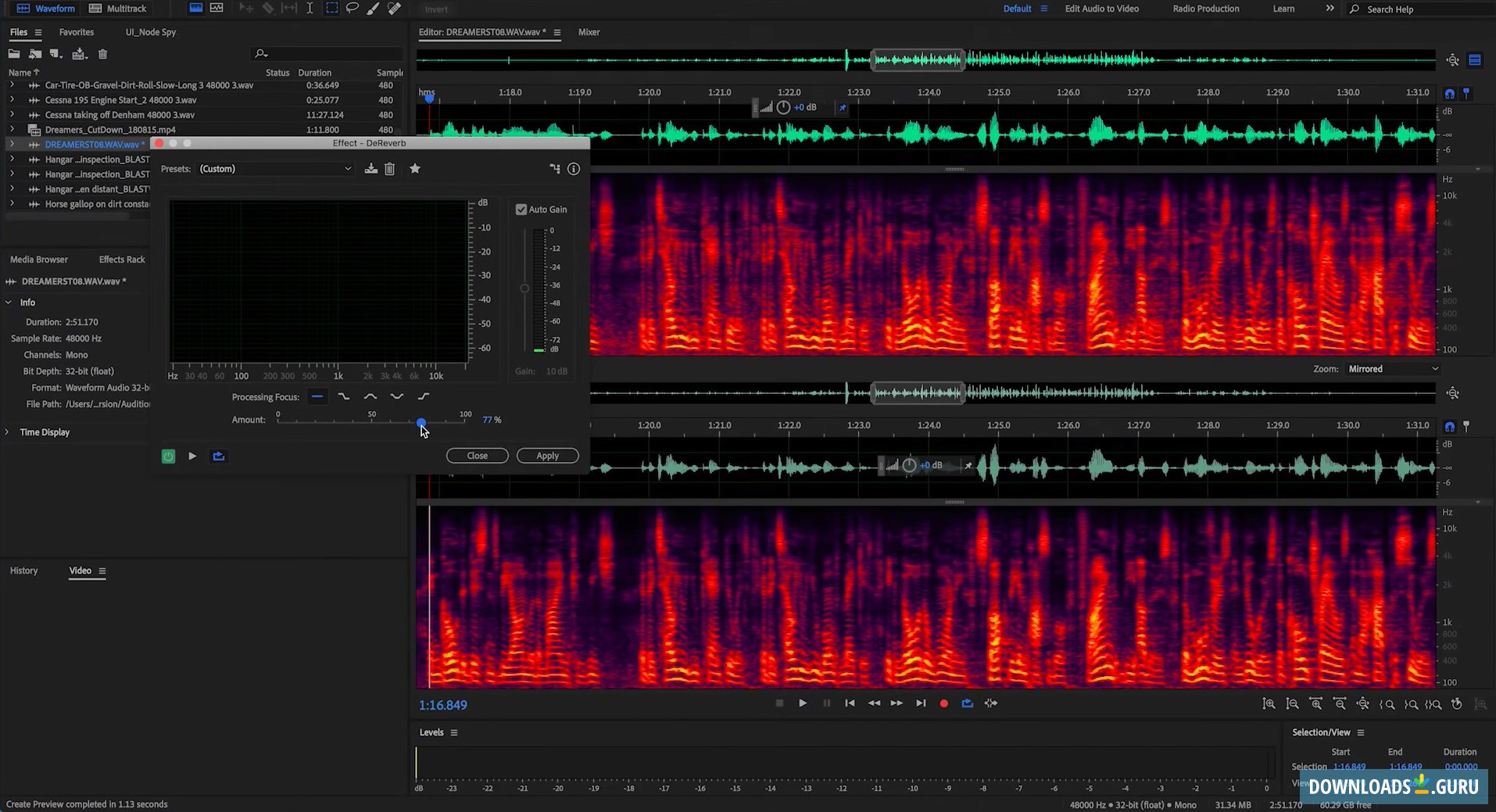The width and height of the screenshot is (1496, 812).
Task: Select the Lasso Selection tool
Action: [353, 9]
